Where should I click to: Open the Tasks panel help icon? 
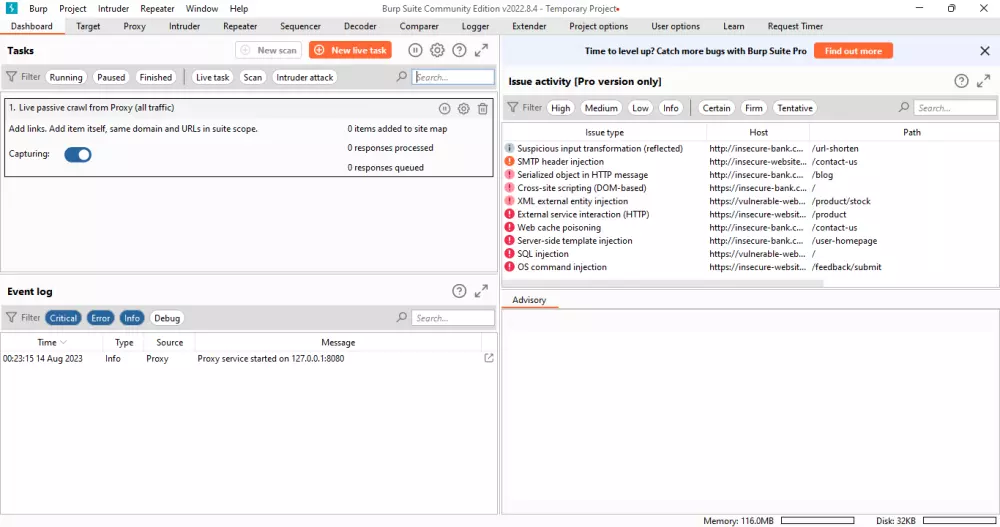click(x=459, y=50)
